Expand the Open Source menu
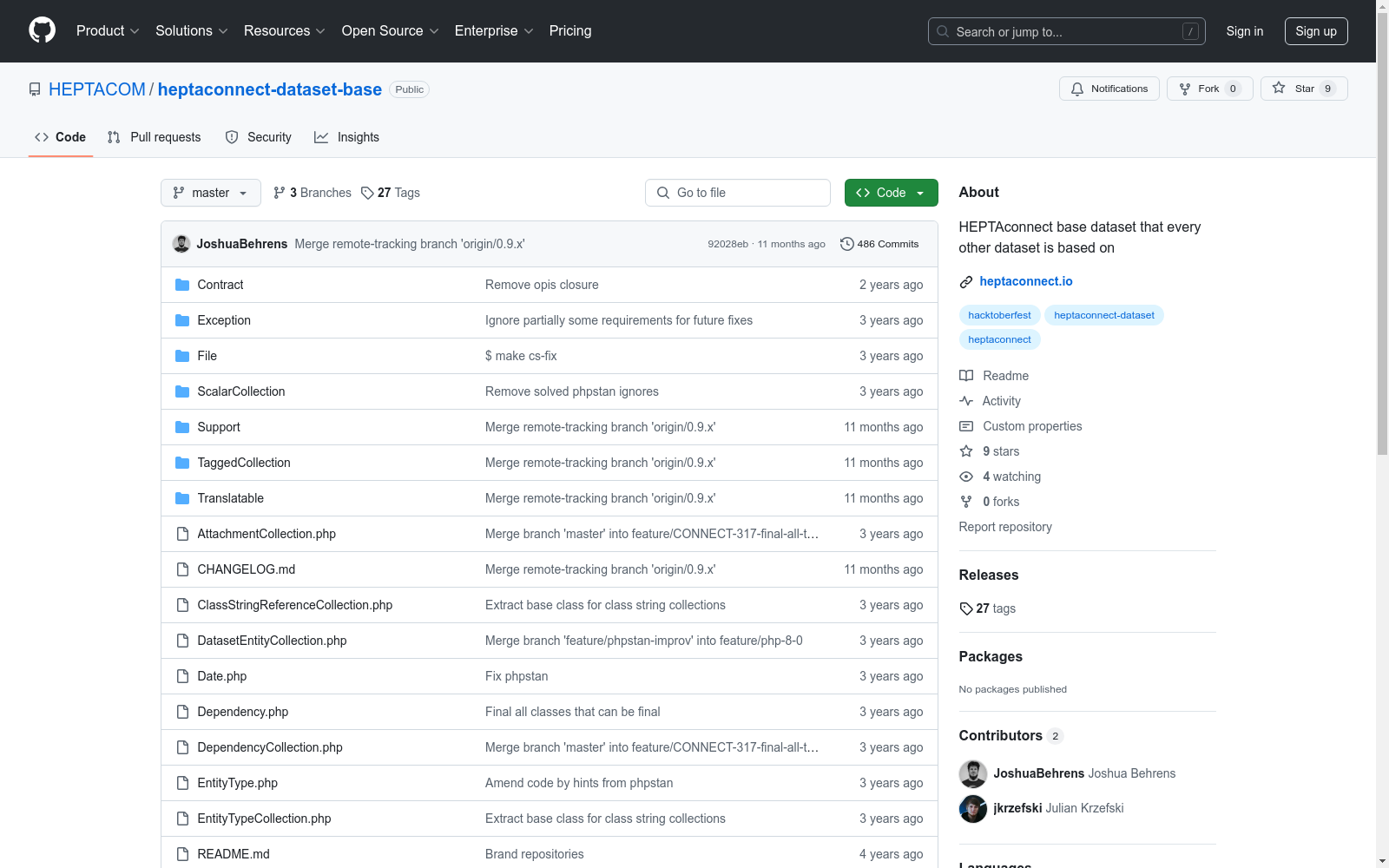 pos(391,30)
